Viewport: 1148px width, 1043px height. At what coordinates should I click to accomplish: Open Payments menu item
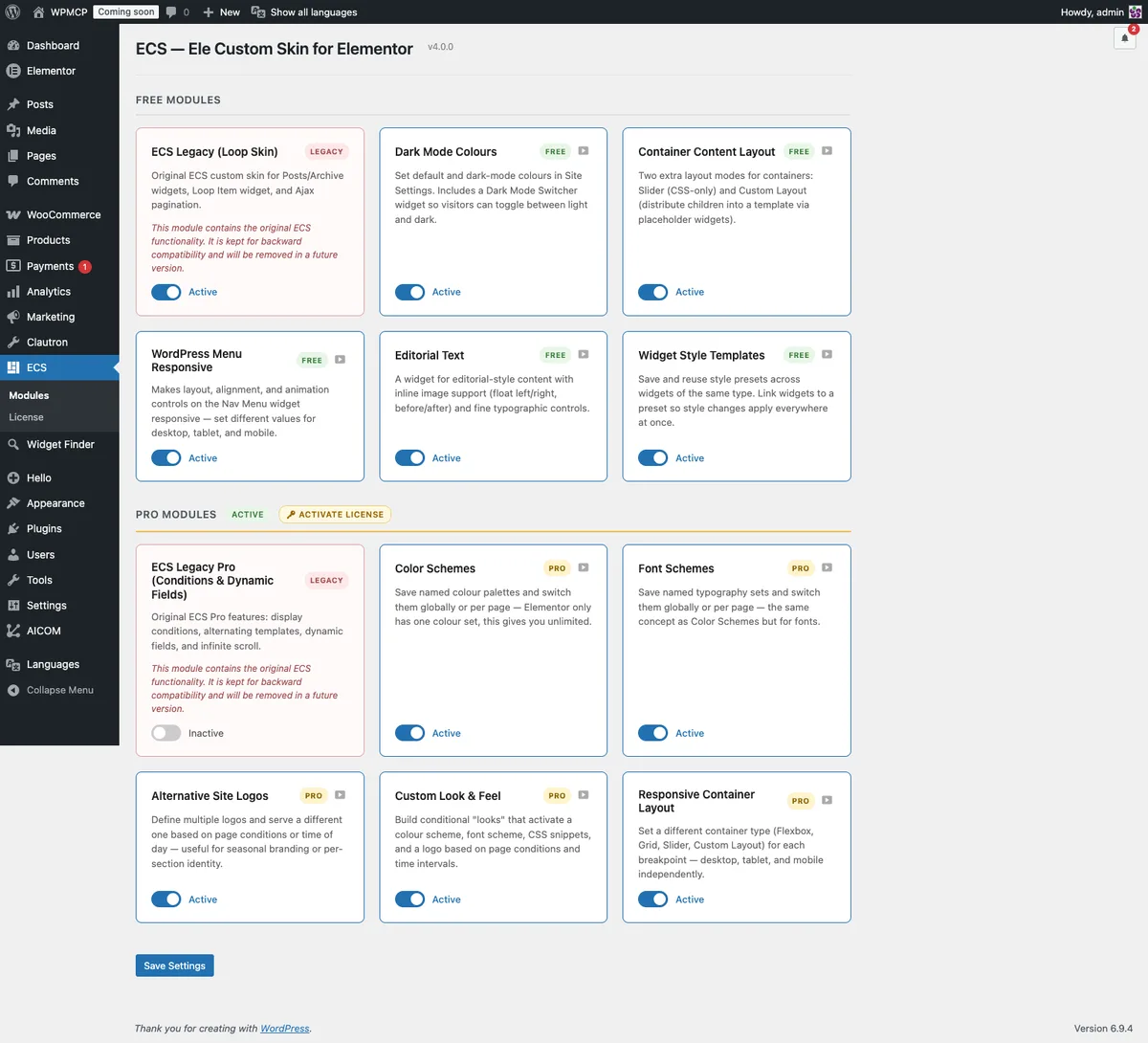coord(59,266)
